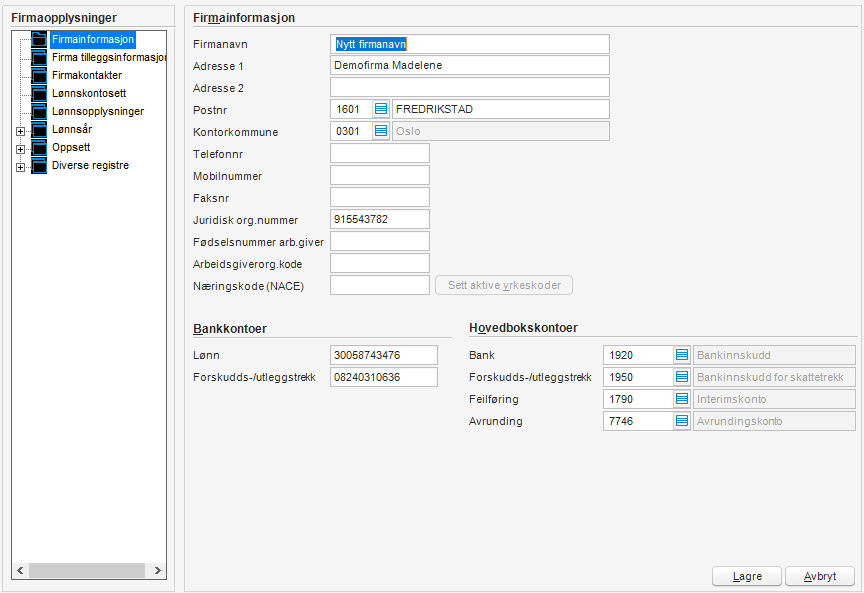
Task: Expand the Lønnsår tree node
Action: pos(20,130)
